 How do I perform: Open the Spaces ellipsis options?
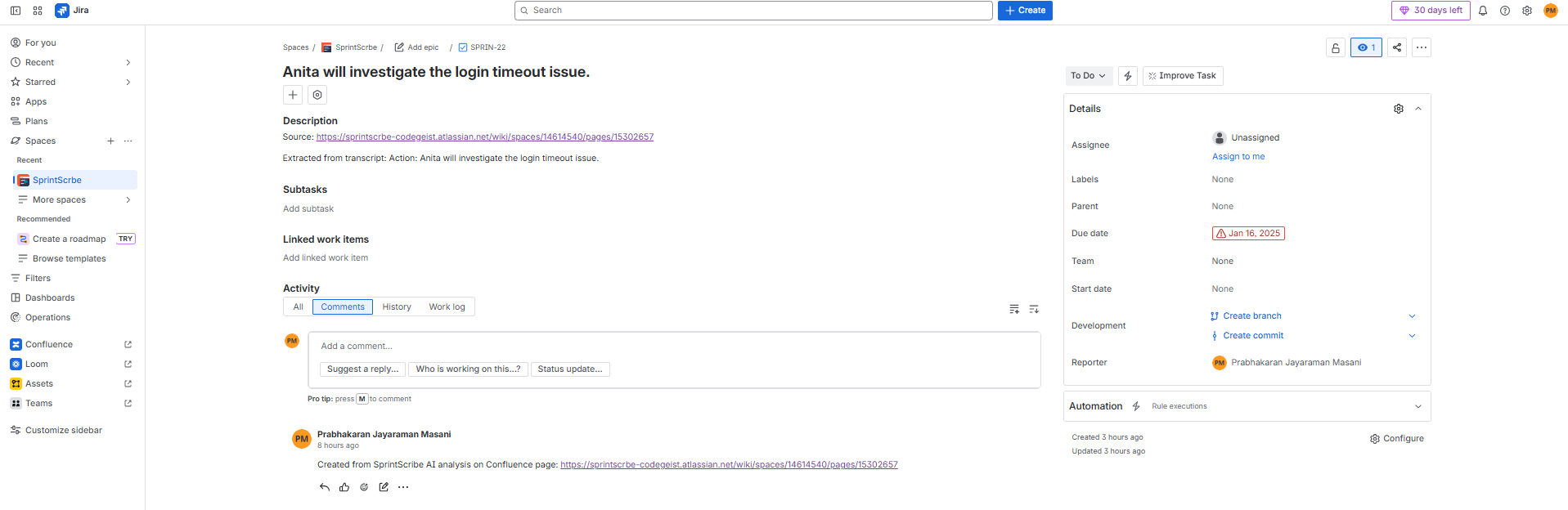tap(128, 141)
